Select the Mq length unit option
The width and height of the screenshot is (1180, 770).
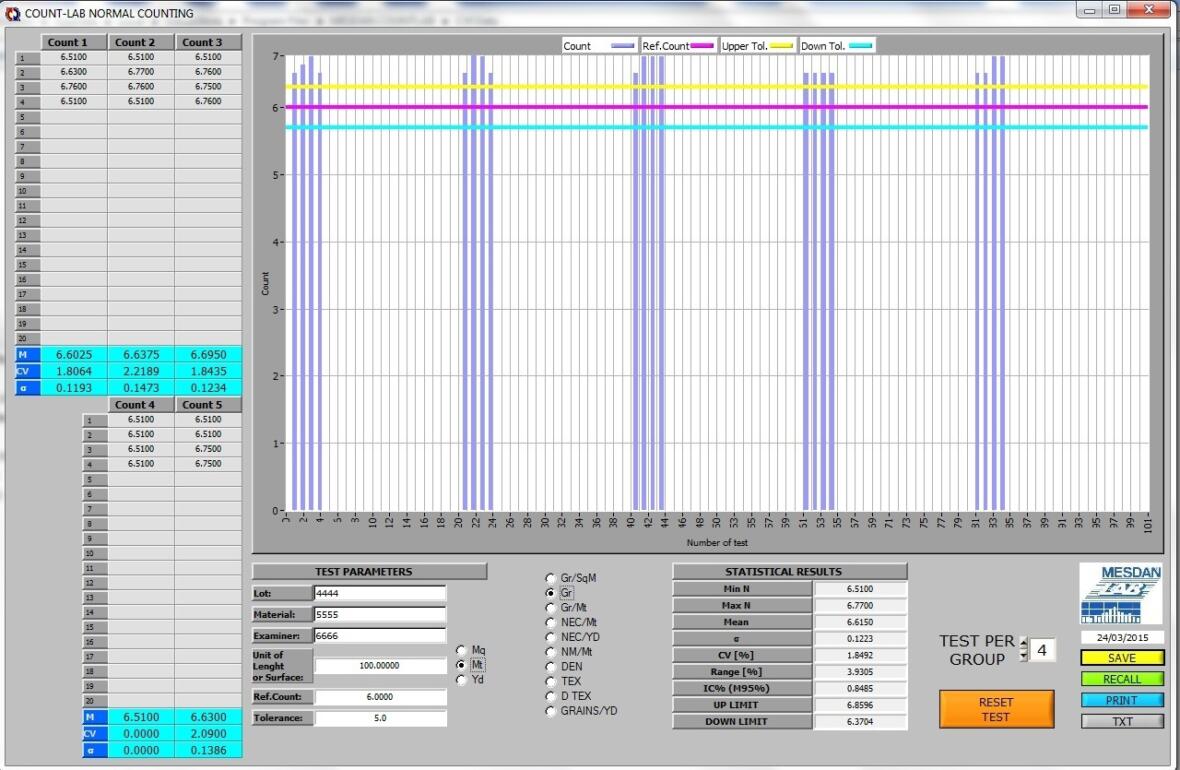pos(461,650)
